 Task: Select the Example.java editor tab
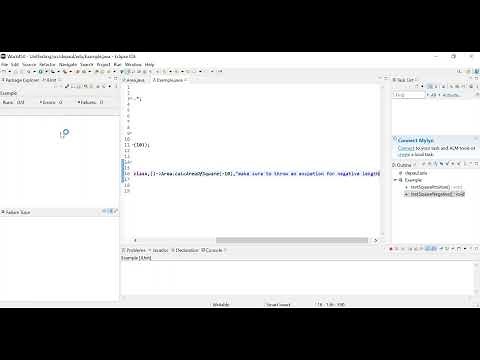click(168, 80)
